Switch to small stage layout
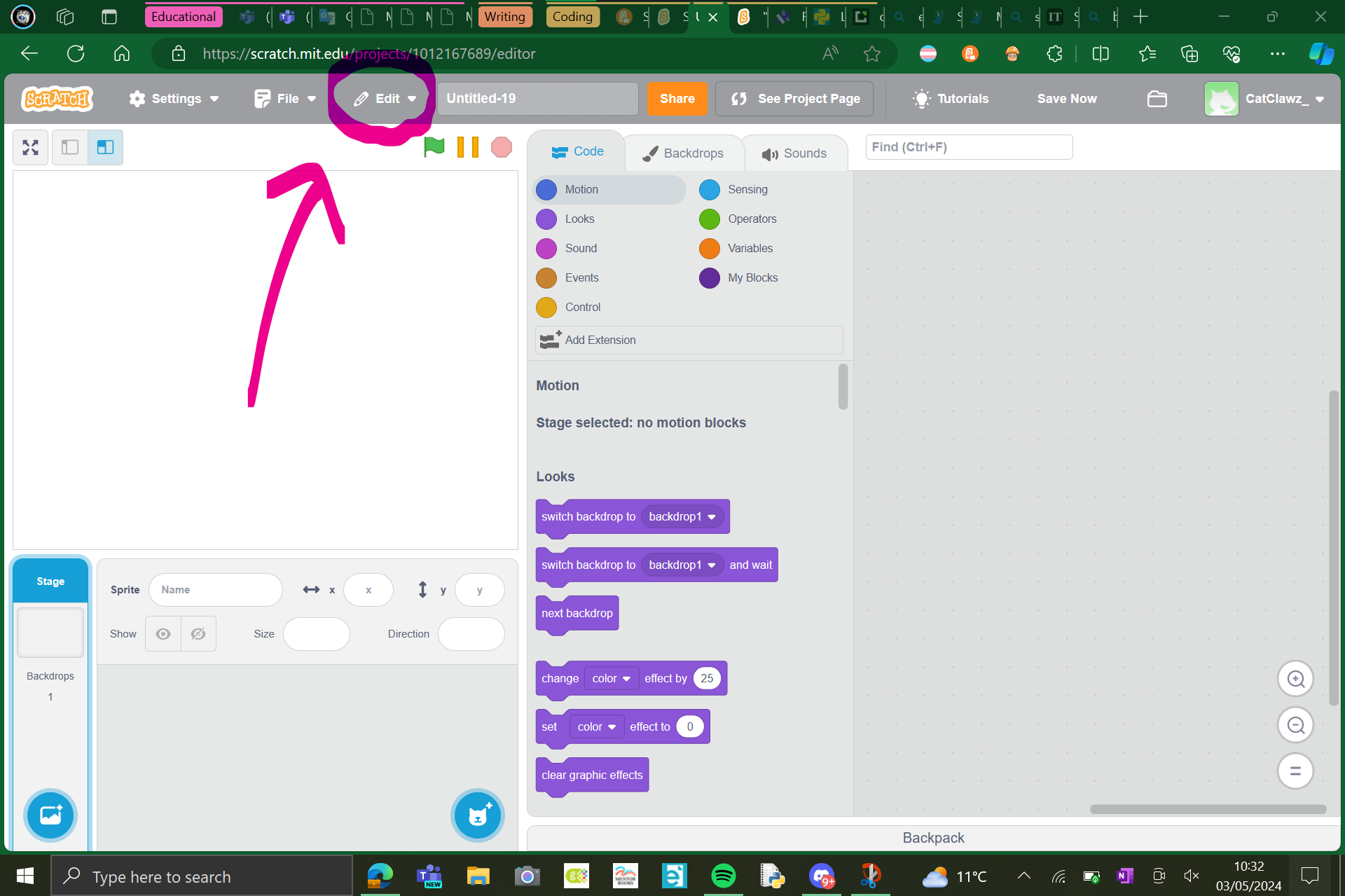Viewport: 1345px width, 896px height. 70,147
